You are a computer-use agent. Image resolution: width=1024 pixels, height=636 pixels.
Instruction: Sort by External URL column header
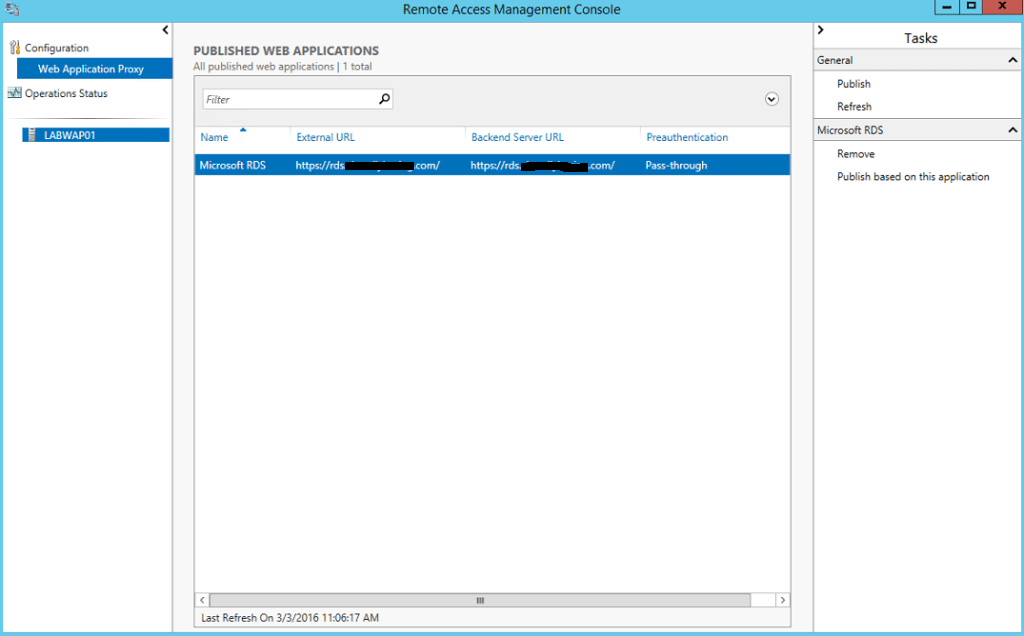pos(325,137)
